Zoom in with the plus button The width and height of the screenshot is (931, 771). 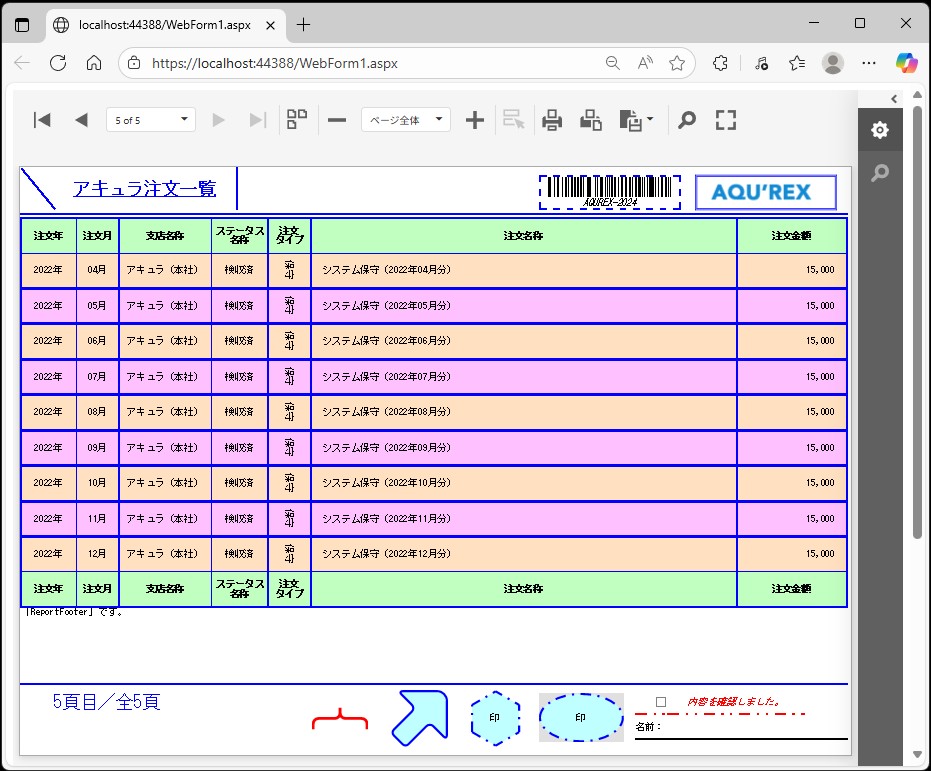click(x=475, y=121)
